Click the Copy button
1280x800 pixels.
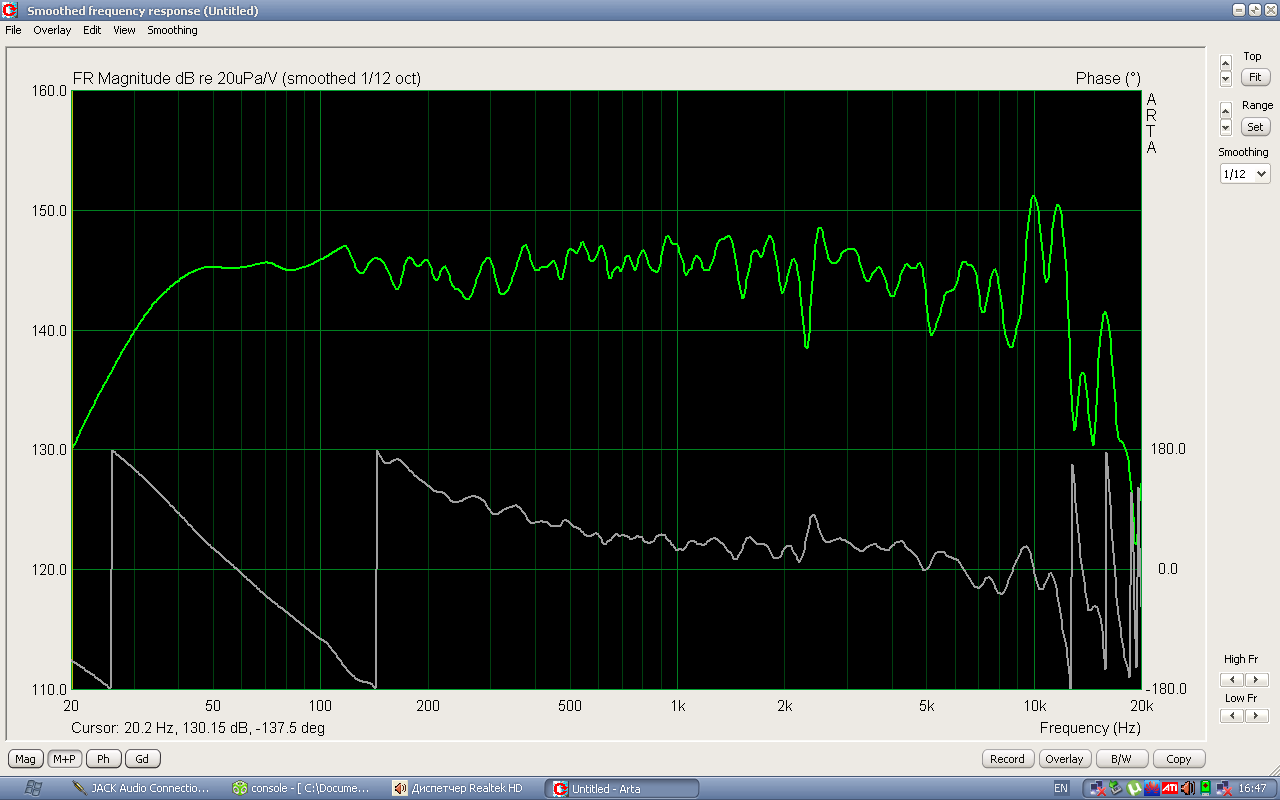point(1179,759)
